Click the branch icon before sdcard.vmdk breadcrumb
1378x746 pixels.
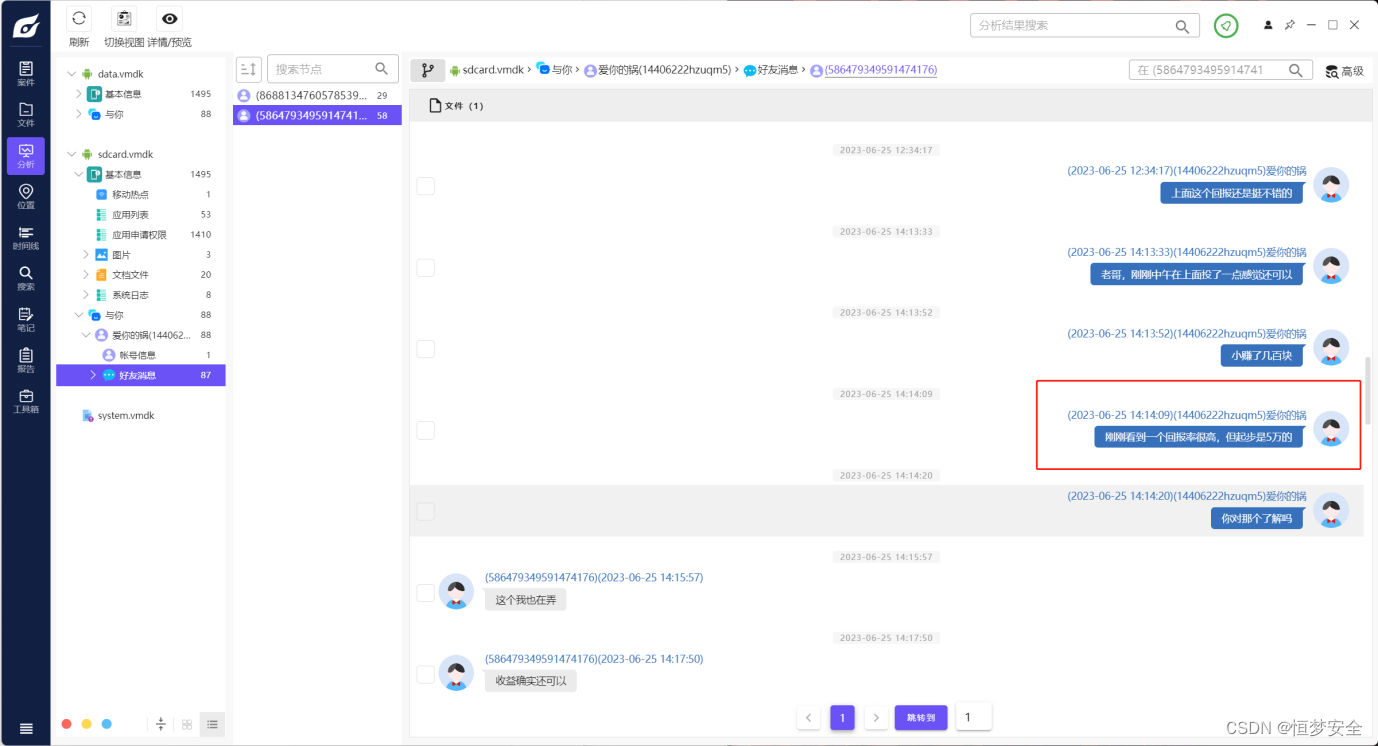point(427,70)
